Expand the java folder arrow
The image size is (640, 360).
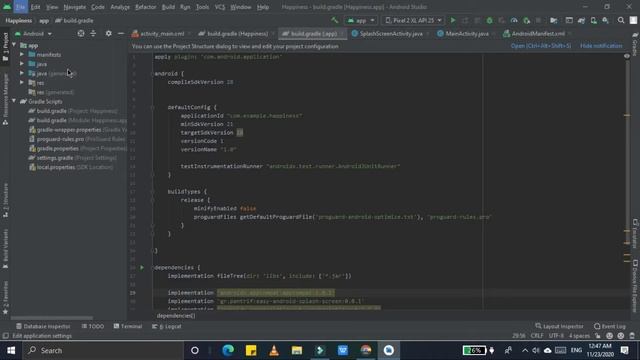click(22, 64)
